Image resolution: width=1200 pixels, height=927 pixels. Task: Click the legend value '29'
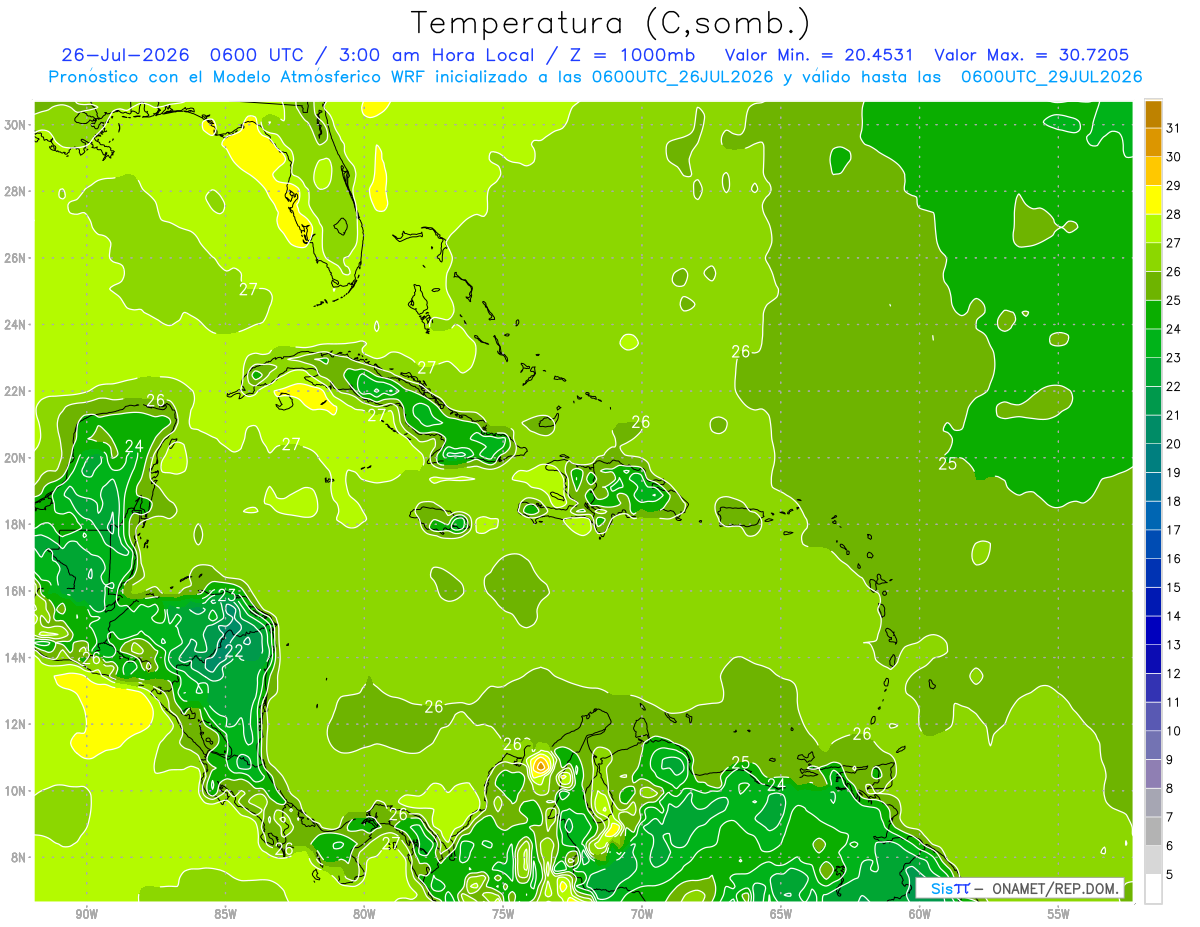(x=1174, y=186)
